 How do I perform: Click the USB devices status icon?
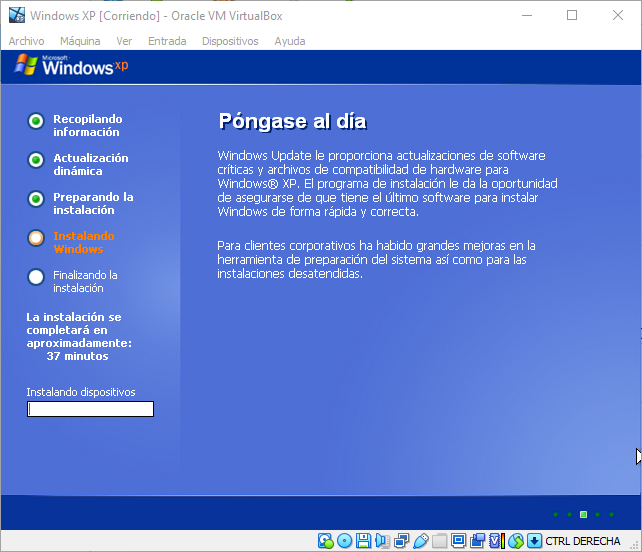point(420,541)
